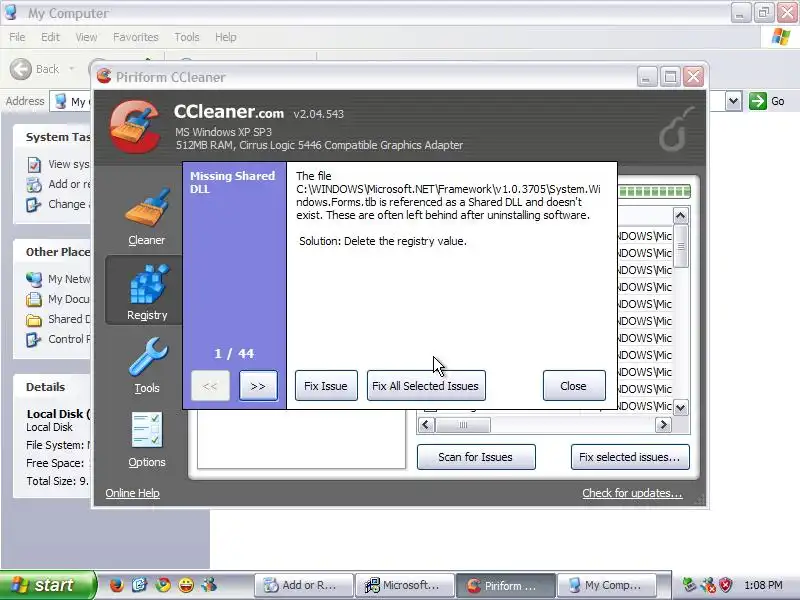Click horizontal scrollbar thumb in results list

click(463, 424)
